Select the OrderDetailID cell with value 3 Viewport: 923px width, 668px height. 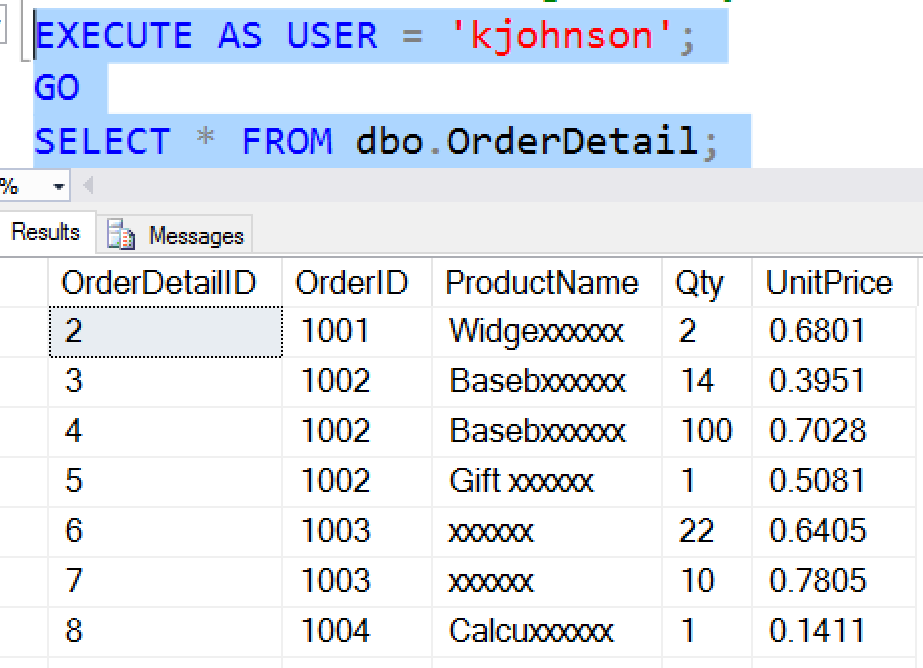tap(165, 381)
